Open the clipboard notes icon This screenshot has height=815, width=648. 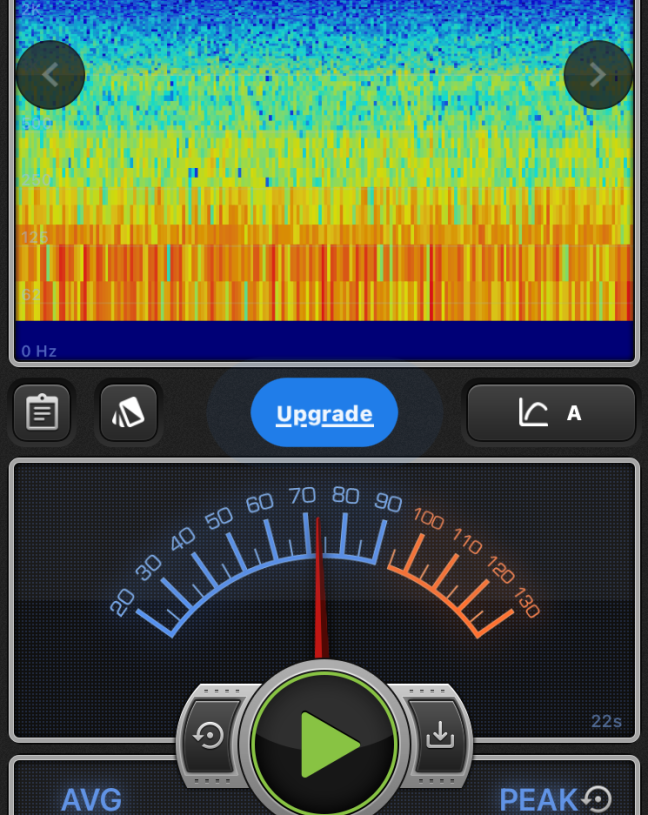pos(42,412)
